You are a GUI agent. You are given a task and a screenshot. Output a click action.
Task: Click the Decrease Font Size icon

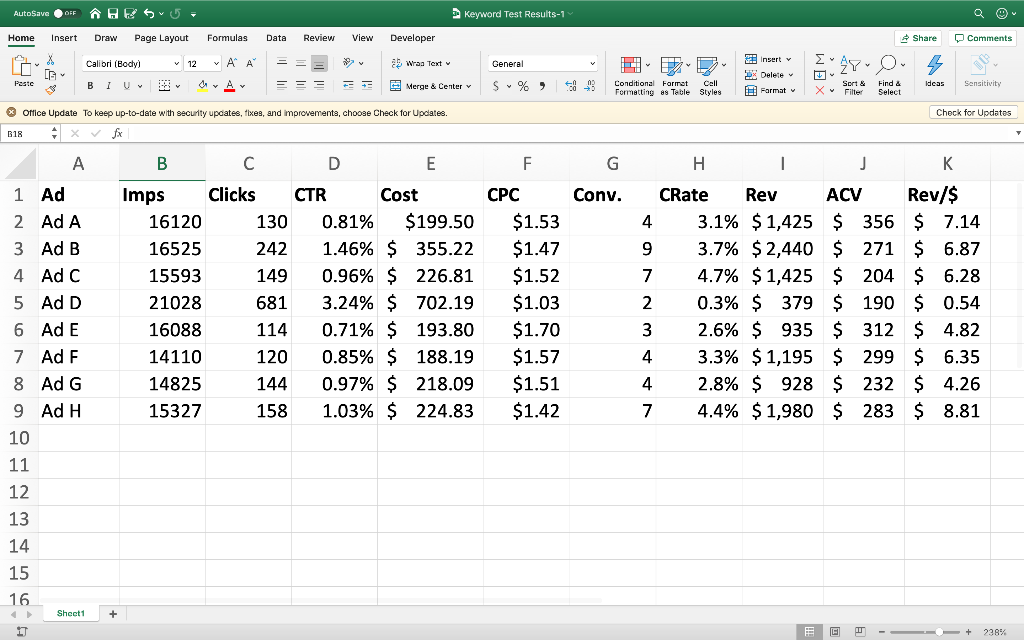coord(251,63)
